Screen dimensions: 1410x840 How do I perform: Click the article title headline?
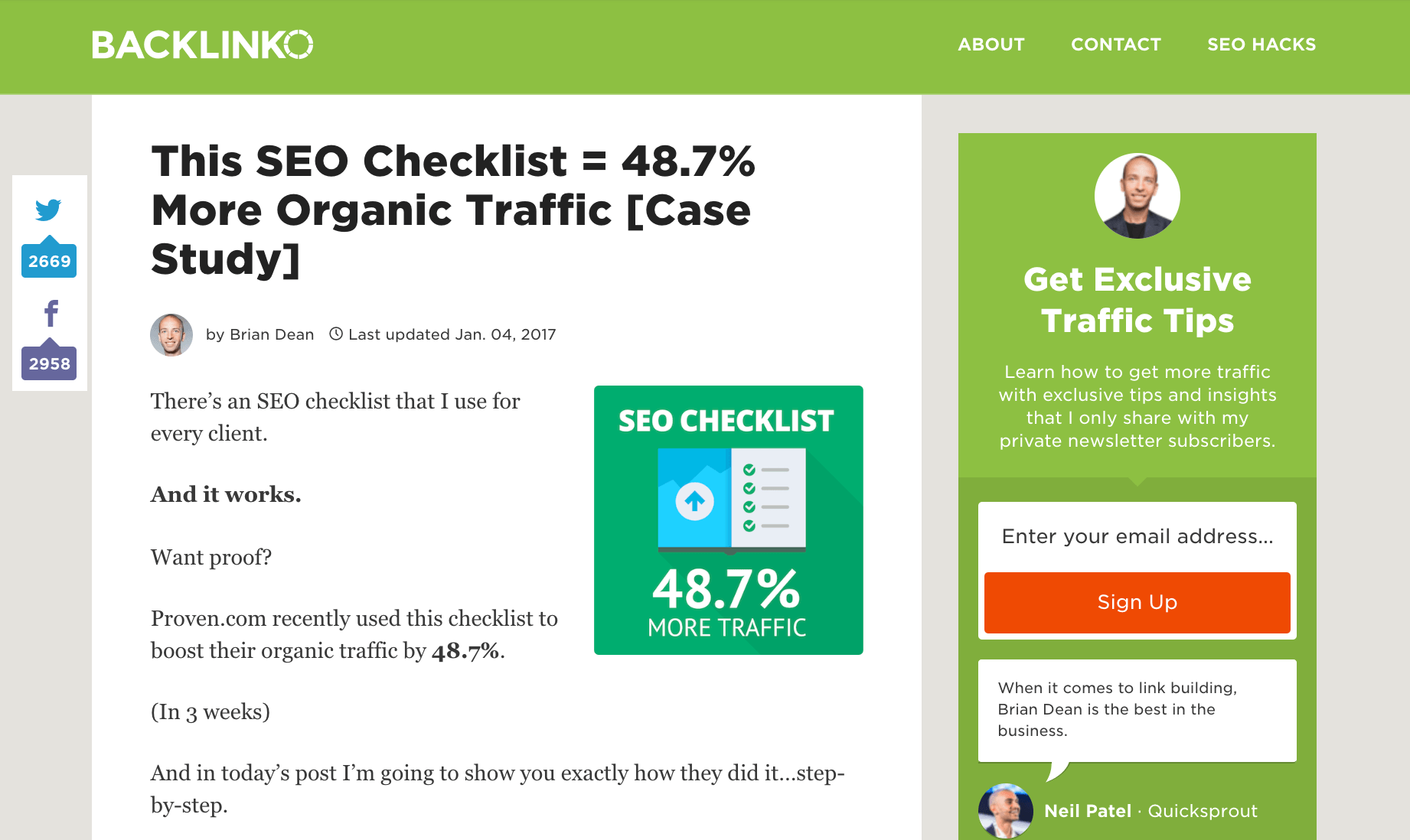453,210
